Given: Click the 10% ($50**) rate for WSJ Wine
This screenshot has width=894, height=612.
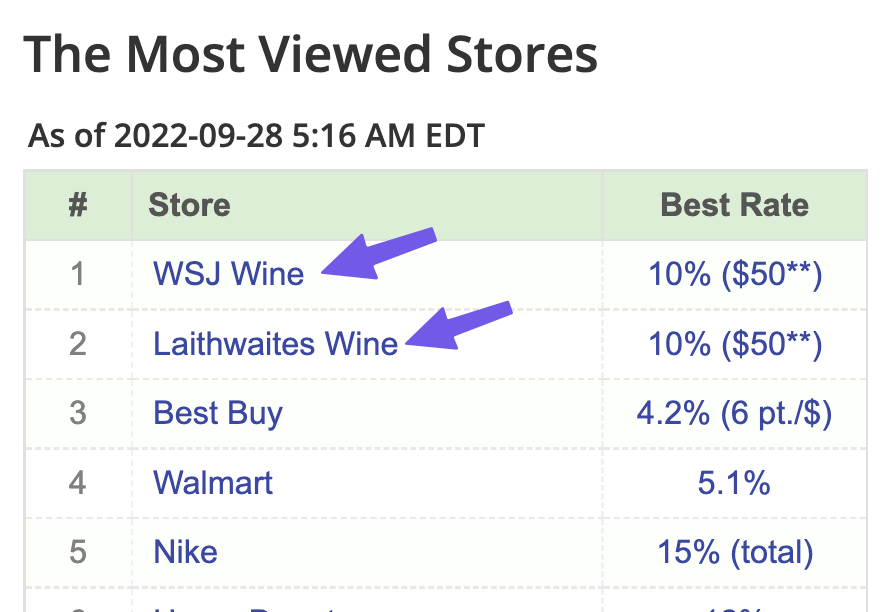Looking at the screenshot, I should [735, 274].
